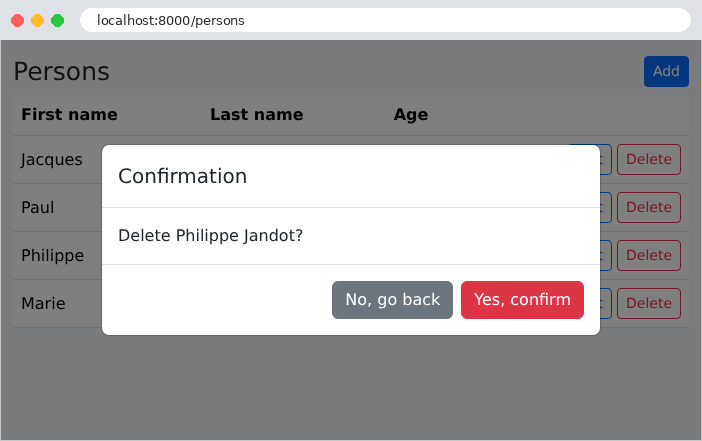Screen dimensions: 702x441
Task: Click the Add person button
Action: tap(666, 71)
